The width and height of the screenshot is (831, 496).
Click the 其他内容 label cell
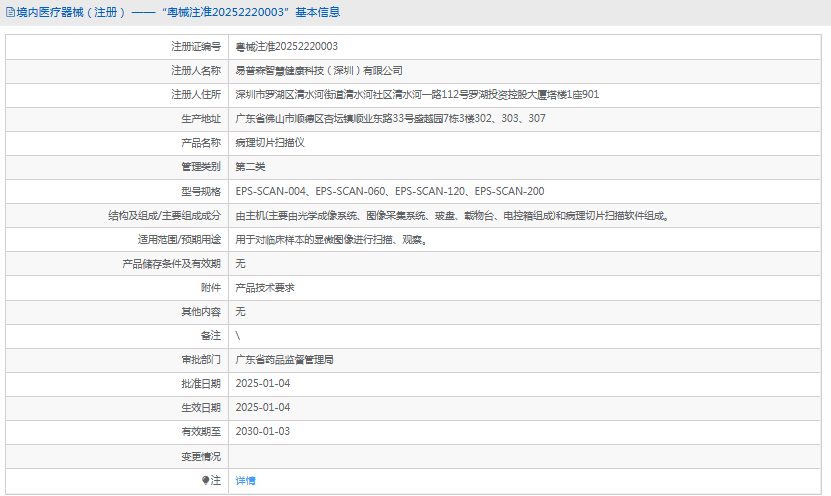click(117, 312)
